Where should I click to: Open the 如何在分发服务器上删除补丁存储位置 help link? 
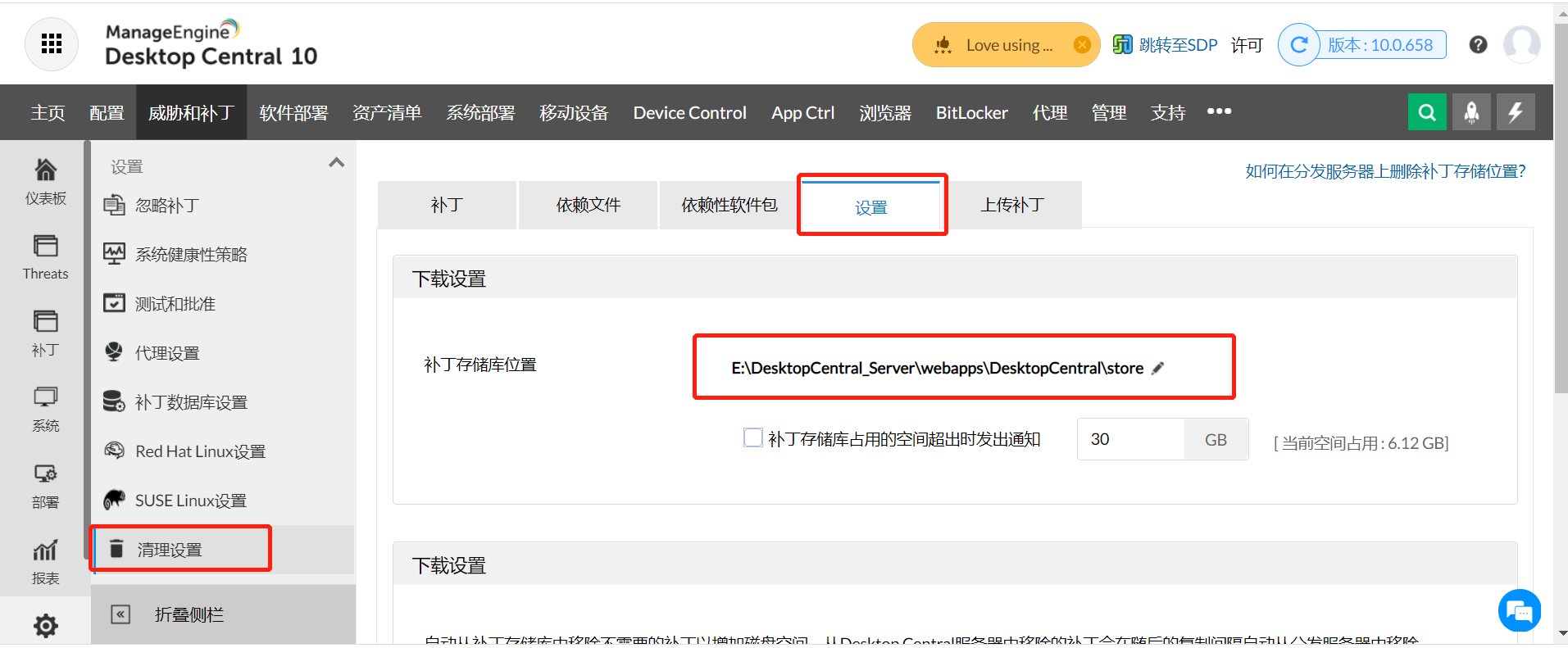(1385, 171)
